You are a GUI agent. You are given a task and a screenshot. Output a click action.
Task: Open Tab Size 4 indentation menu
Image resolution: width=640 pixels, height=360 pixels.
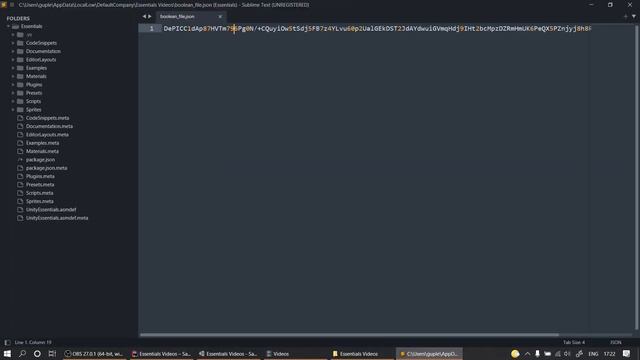pos(574,342)
